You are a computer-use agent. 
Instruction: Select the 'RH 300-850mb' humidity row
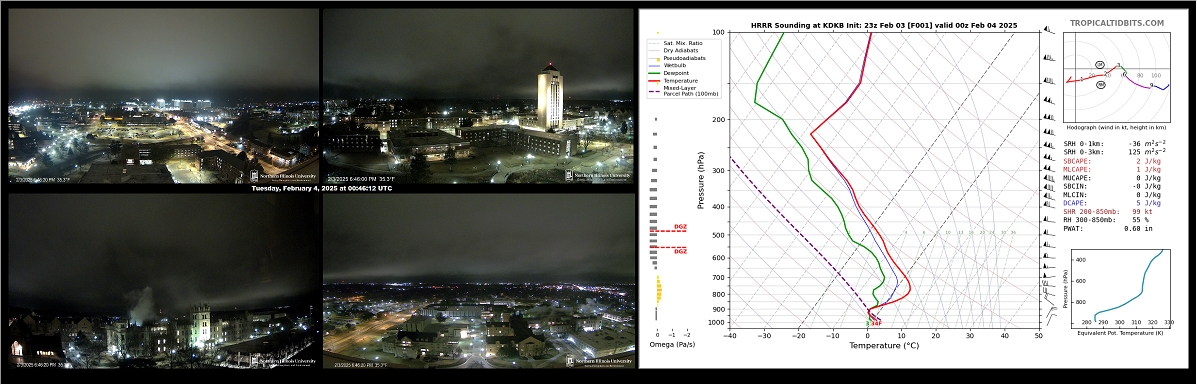pyautogui.click(x=1105, y=219)
